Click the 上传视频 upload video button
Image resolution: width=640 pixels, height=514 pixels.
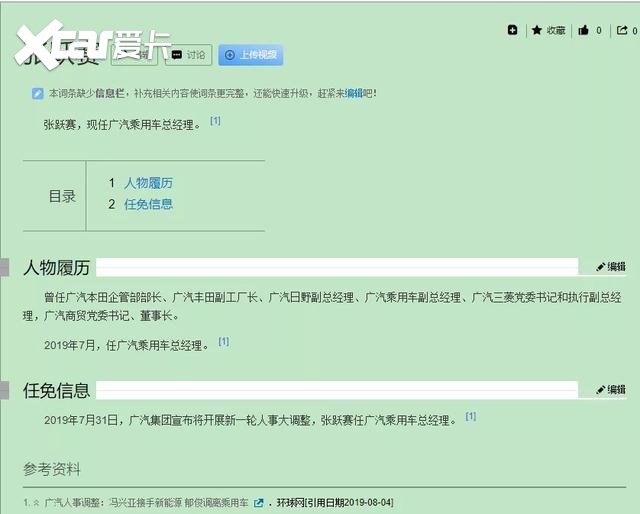click(x=250, y=55)
